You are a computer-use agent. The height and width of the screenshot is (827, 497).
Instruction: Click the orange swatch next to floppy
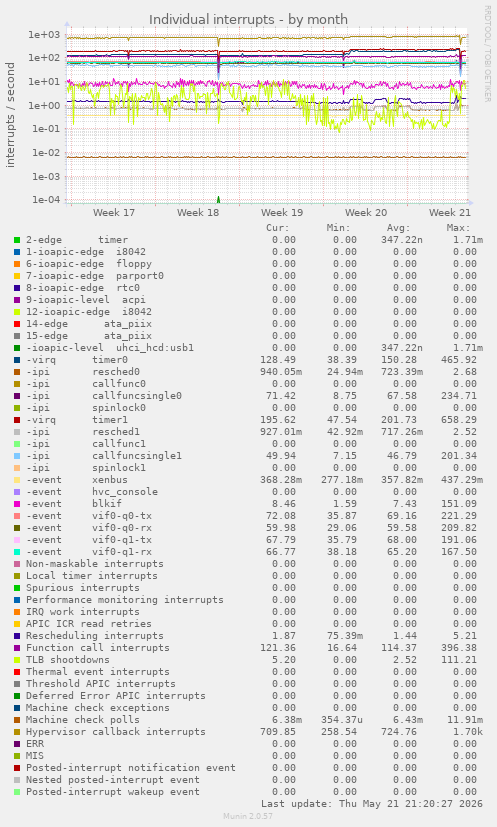coord(17,264)
